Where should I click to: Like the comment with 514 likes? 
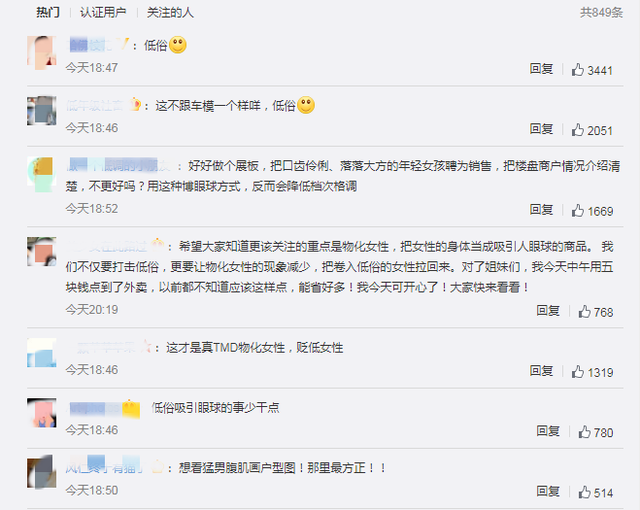584,492
